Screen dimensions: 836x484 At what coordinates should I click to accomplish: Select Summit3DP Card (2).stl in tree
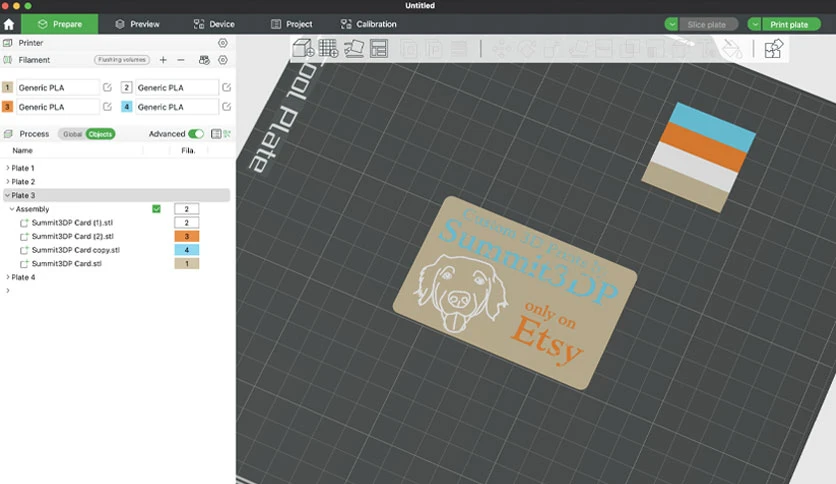[x=73, y=236]
